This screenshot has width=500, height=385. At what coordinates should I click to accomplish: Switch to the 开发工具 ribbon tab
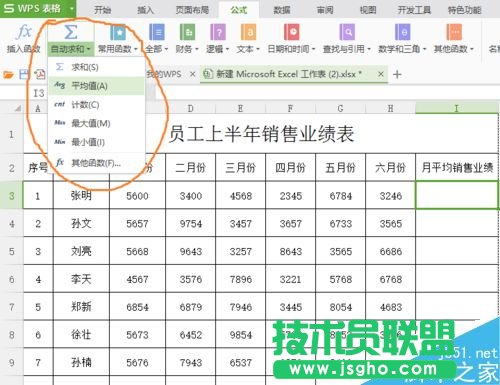[x=414, y=10]
